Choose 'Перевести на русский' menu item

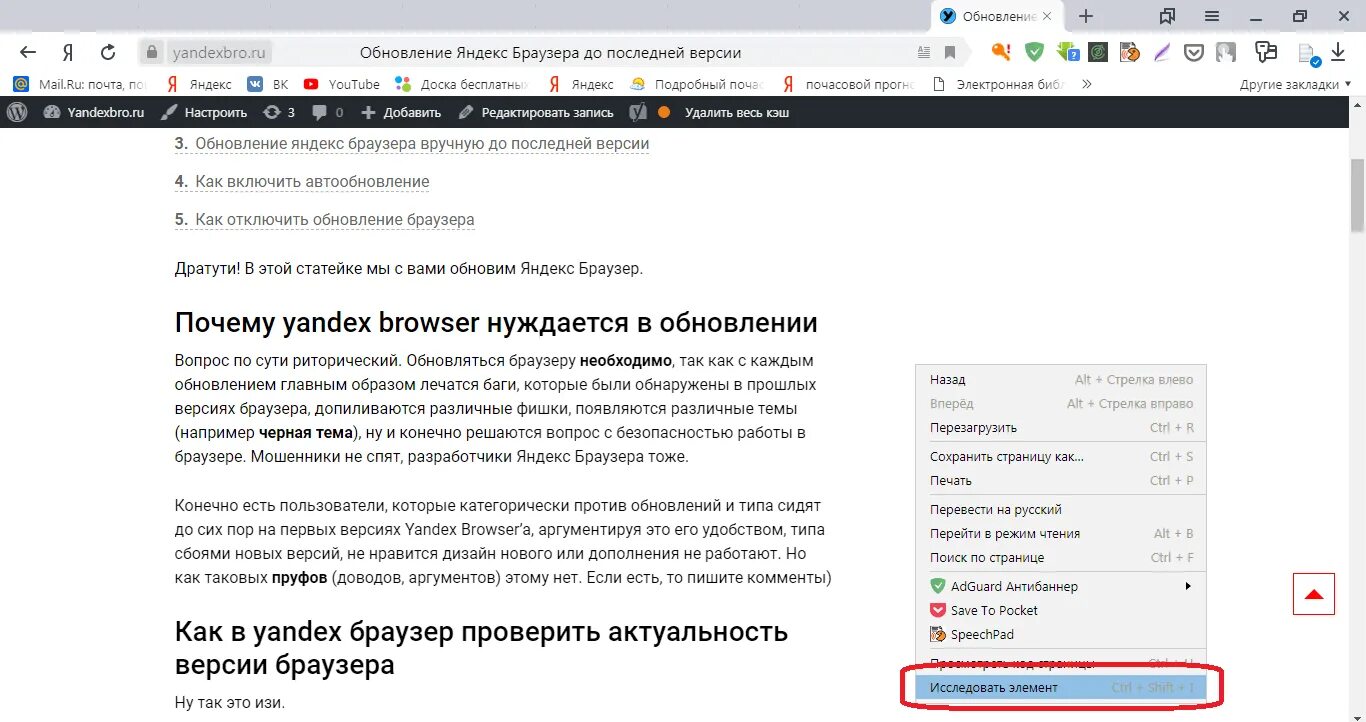(x=1061, y=509)
